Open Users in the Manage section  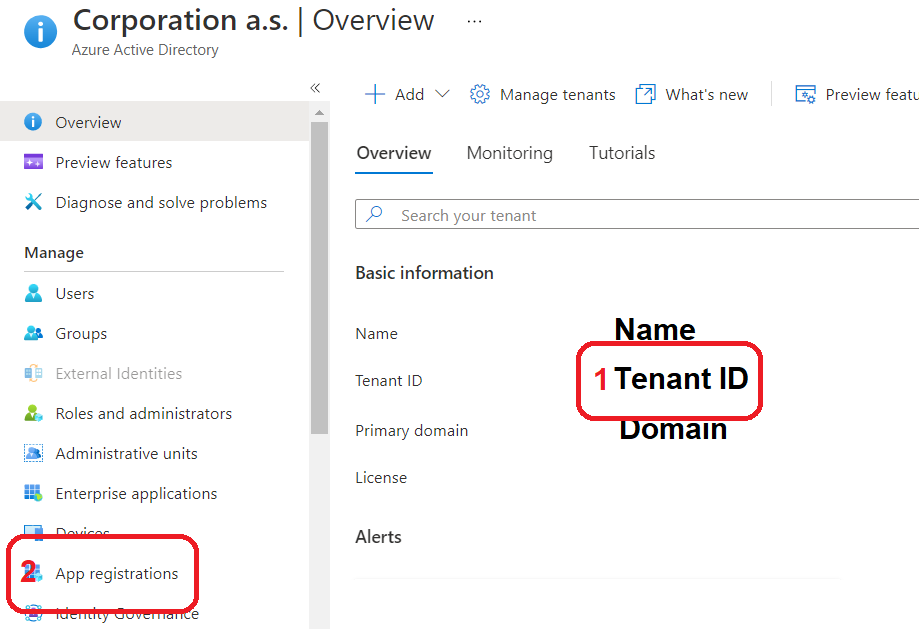[x=74, y=294]
